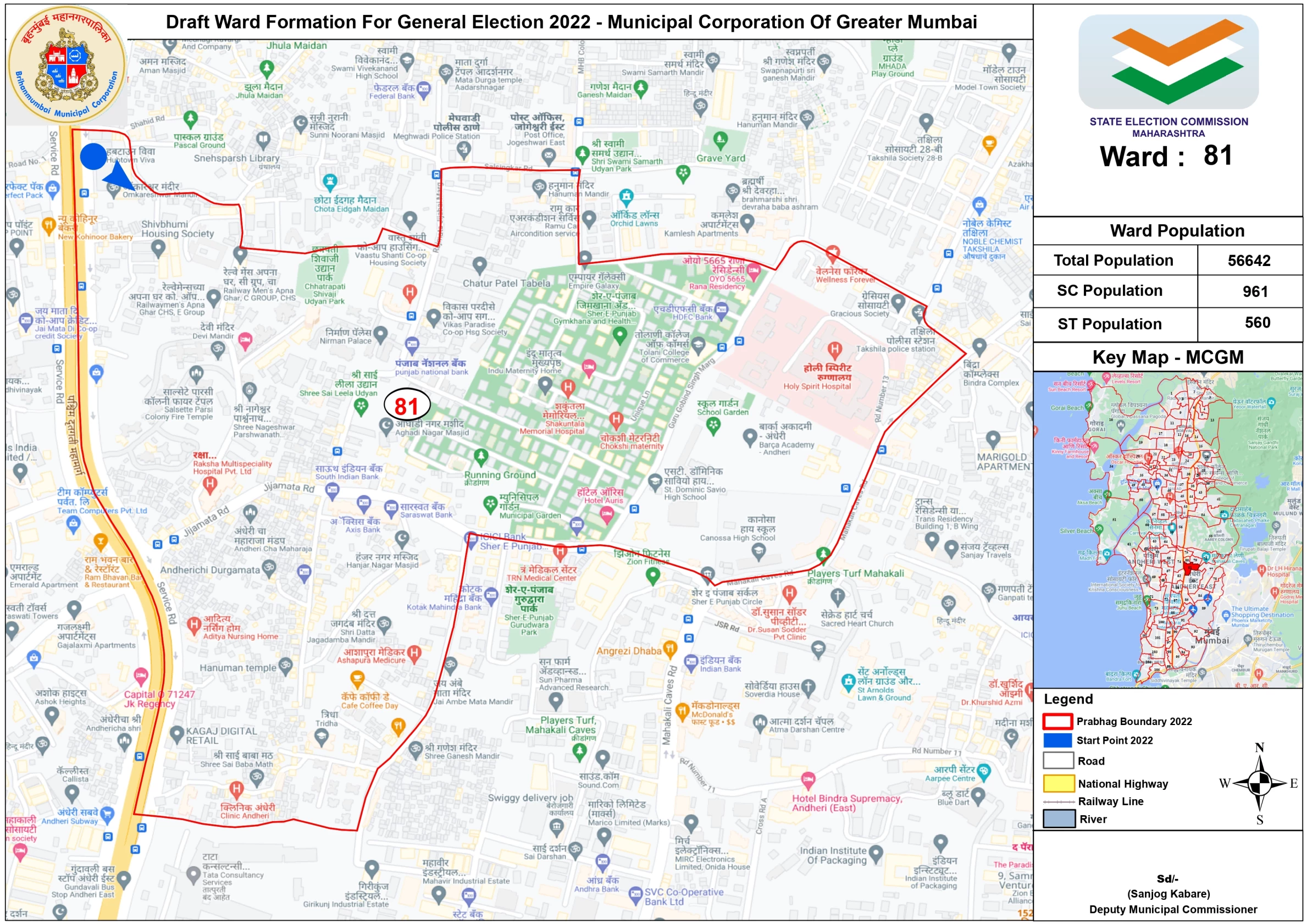Click the yellow National Highway legend swatch
The height and width of the screenshot is (924, 1307).
pyautogui.click(x=1058, y=783)
